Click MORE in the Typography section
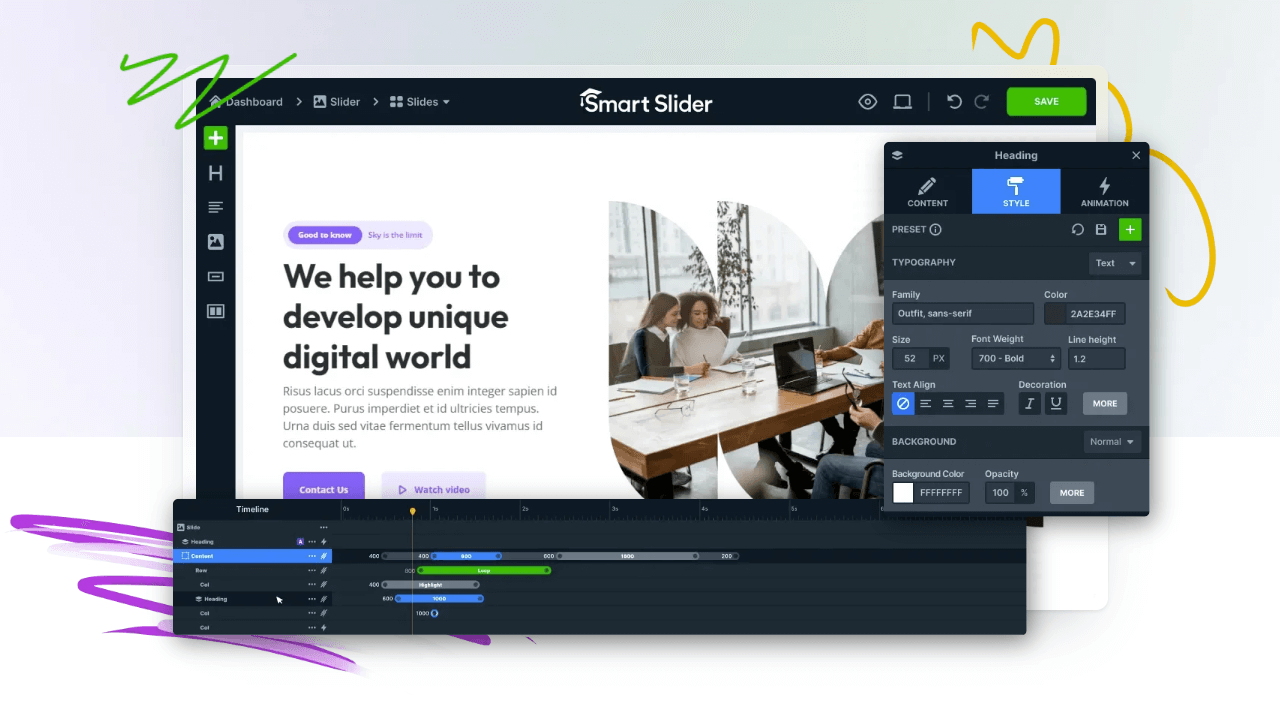Image resolution: width=1280 pixels, height=720 pixels. coord(1105,403)
